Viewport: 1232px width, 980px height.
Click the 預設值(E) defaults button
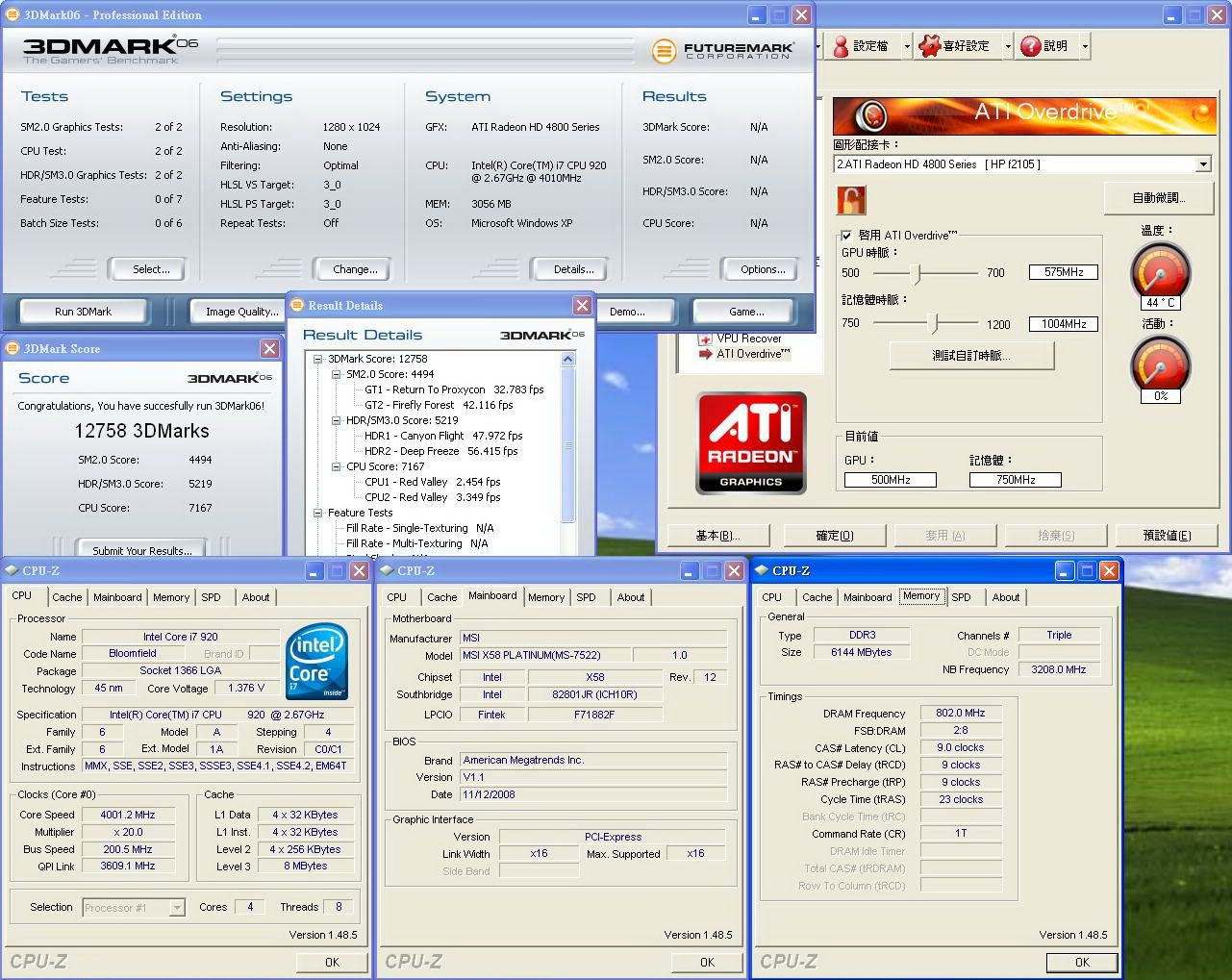[x=1167, y=536]
